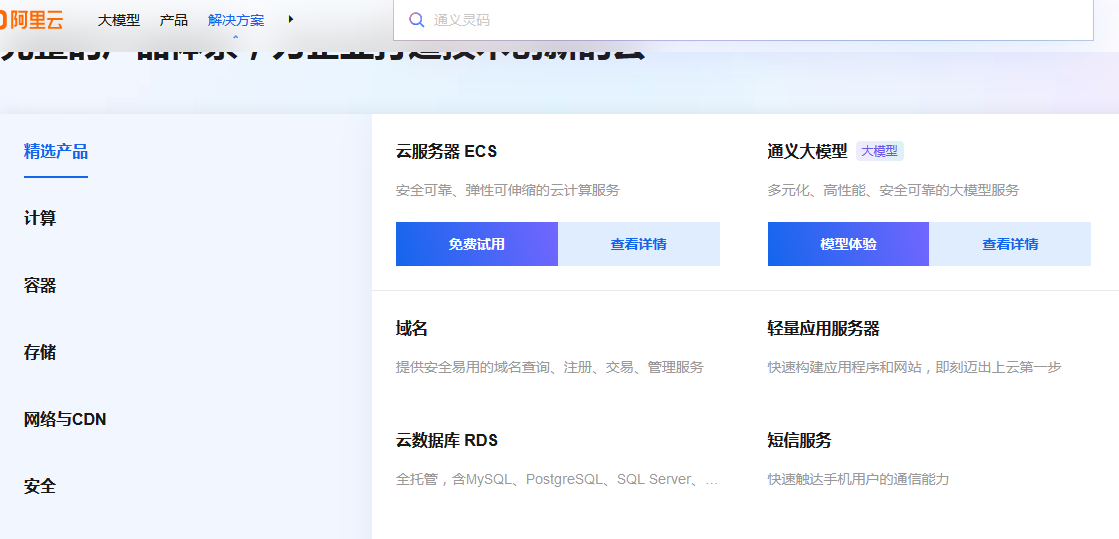This screenshot has height=539, width=1119.
Task: Click the Alibaba Cloud 阿里云 logo
Action: point(31,20)
